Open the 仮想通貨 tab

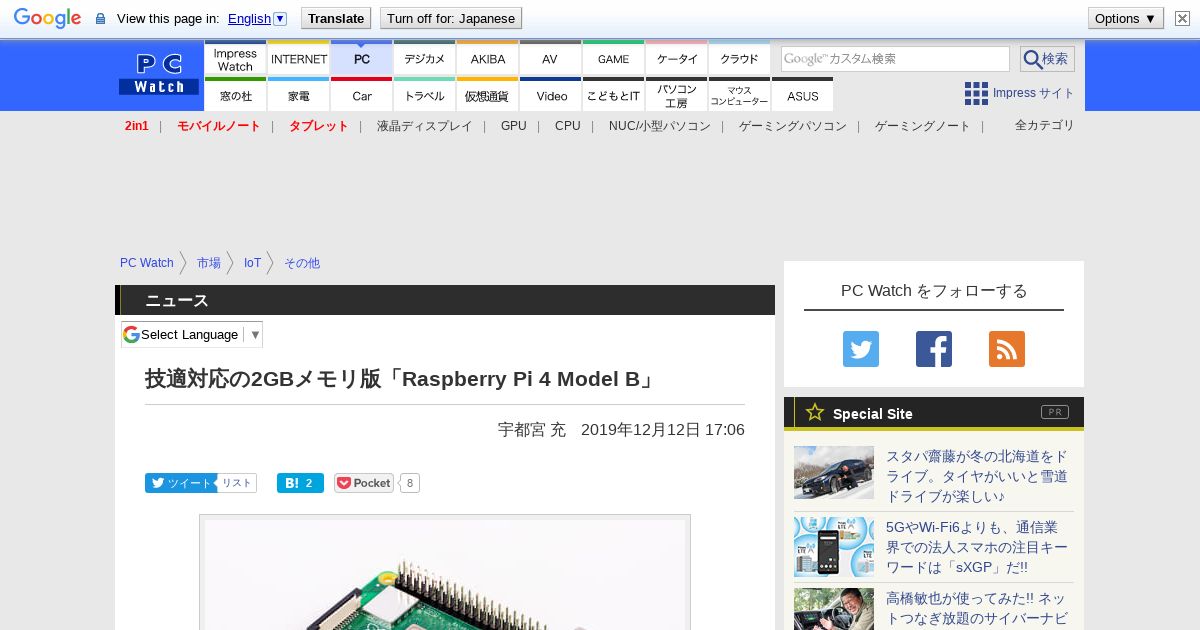pos(488,95)
